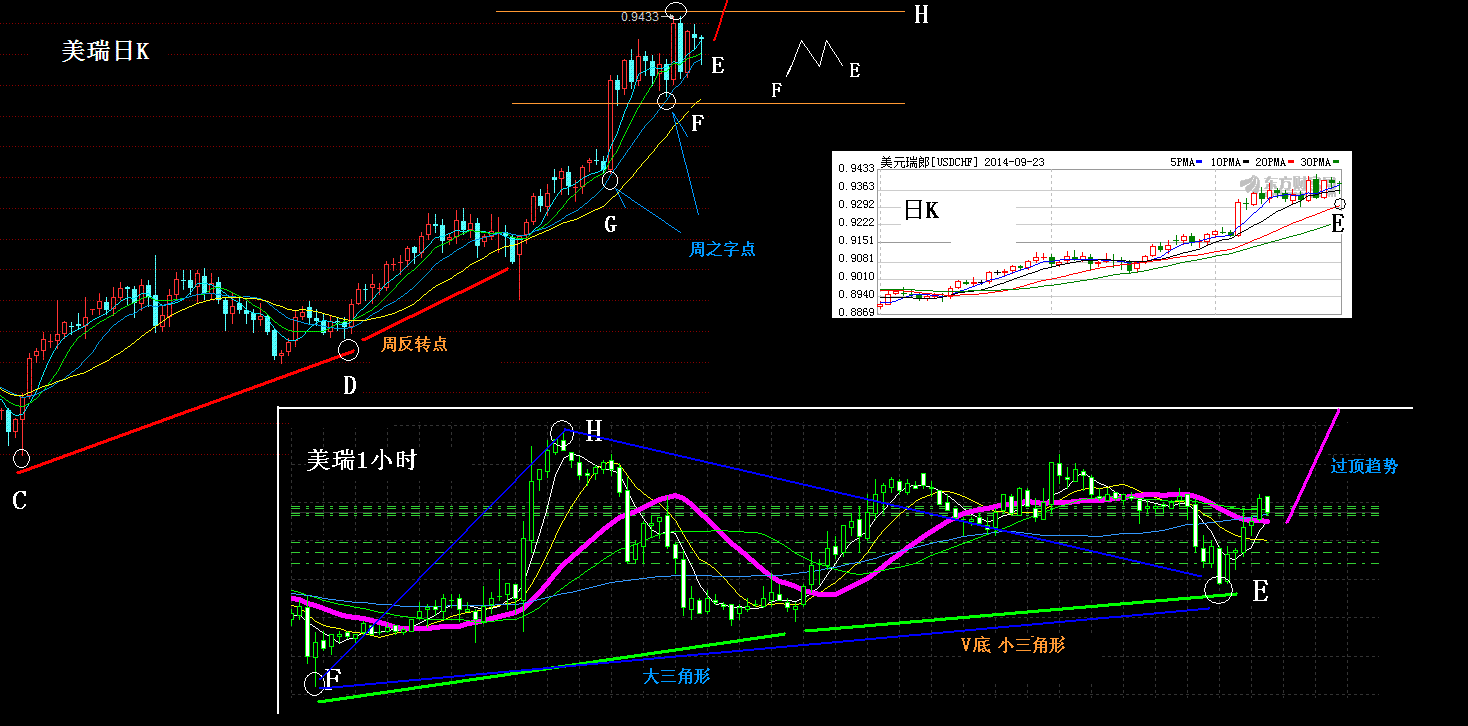Image resolution: width=1468 pixels, height=726 pixels.
Task: Click the letter C at the chart's lower left
Action: point(19,500)
